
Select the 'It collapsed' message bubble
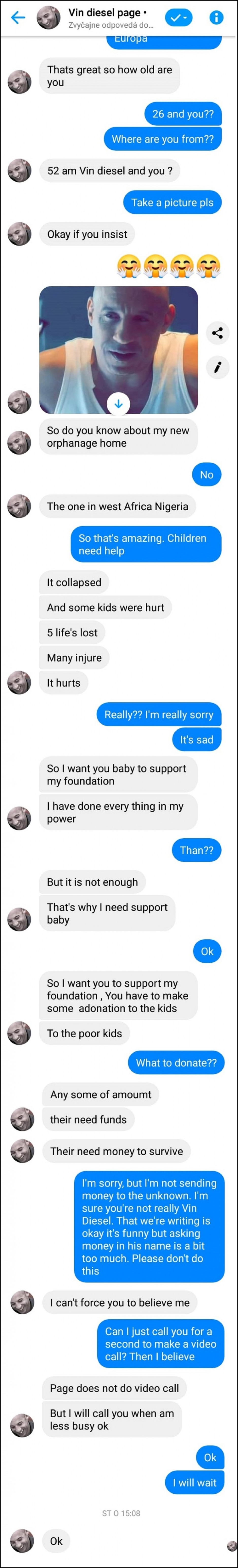74,583
